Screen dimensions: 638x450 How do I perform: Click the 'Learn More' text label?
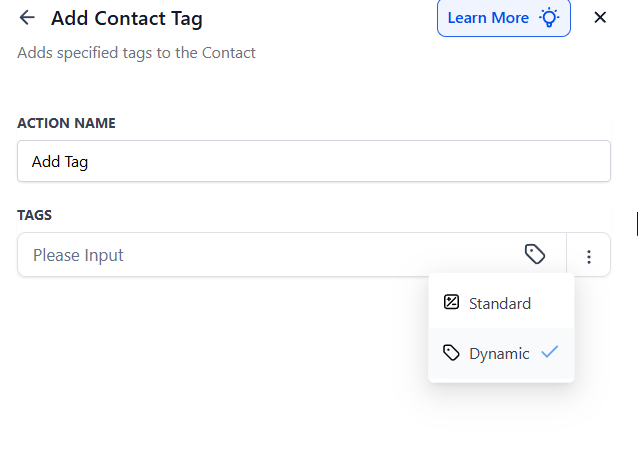[488, 18]
